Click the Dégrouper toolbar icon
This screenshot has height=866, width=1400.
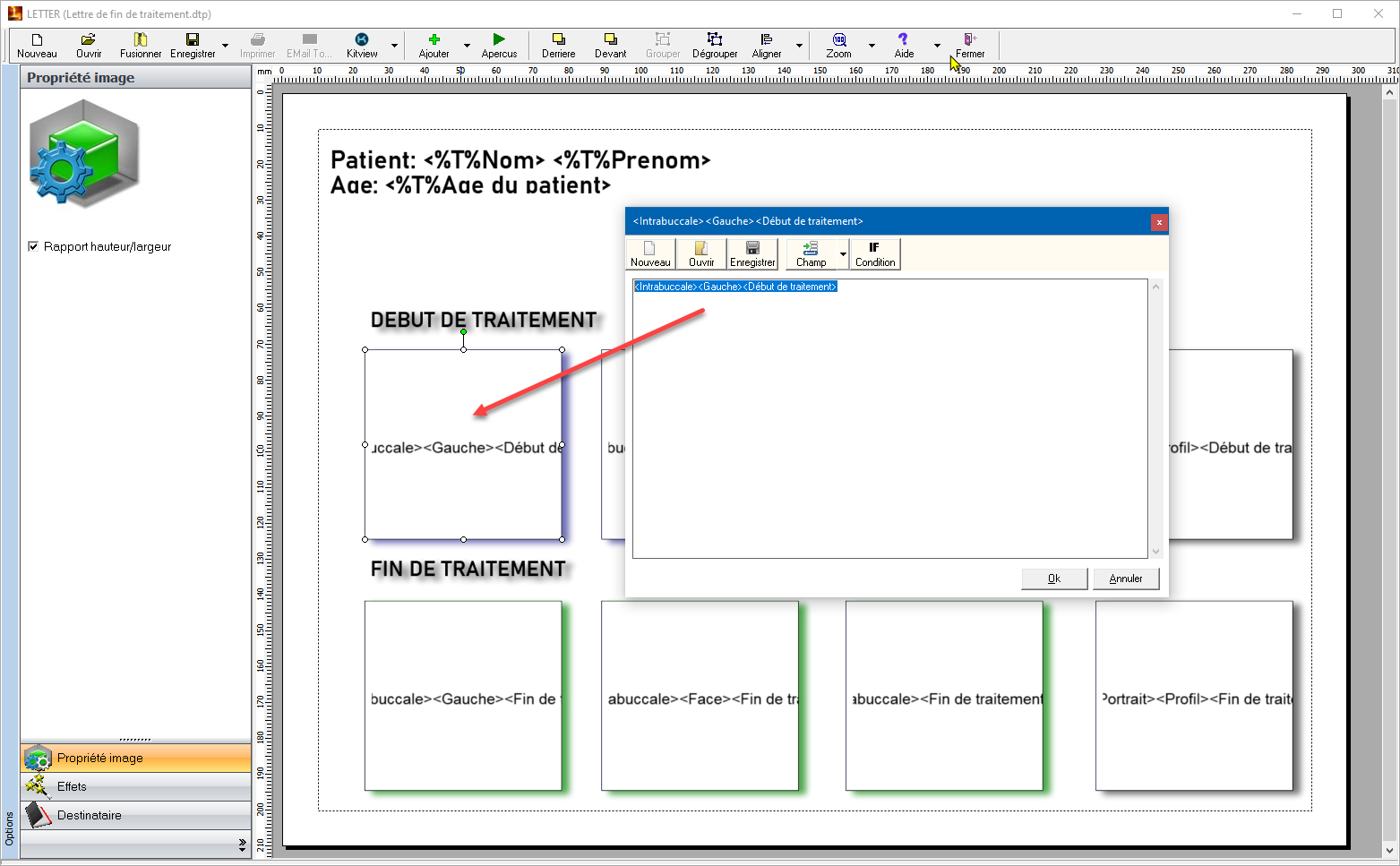[714, 40]
